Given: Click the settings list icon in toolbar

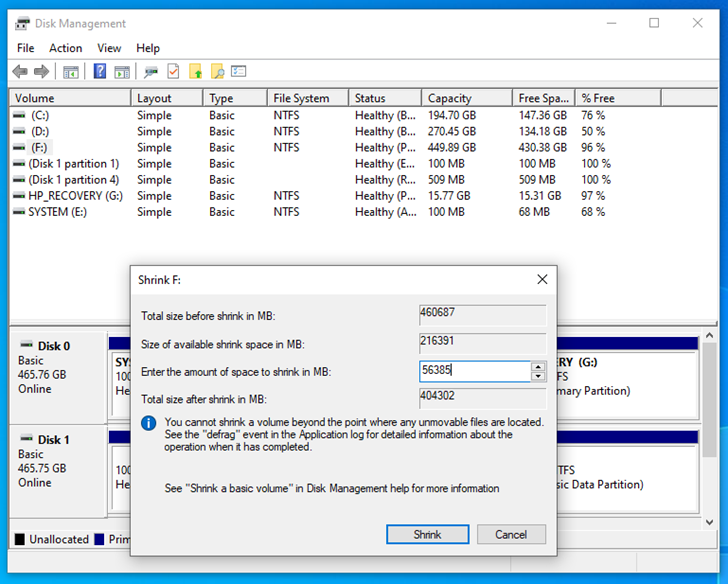Looking at the screenshot, I should pos(239,71).
